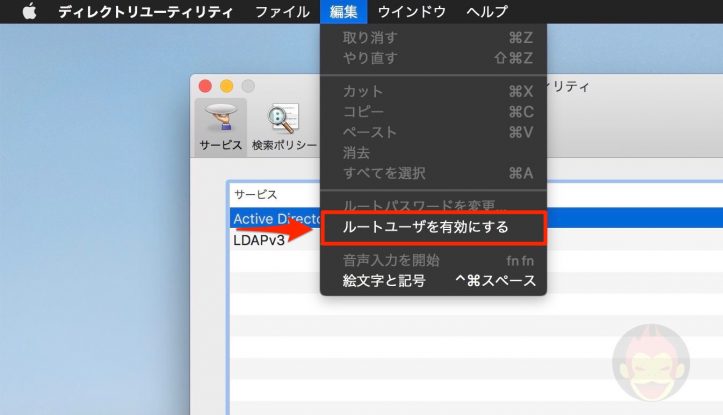Viewport: 723px width, 415px height.
Task: Select the サービス toolbar icon
Action: click(x=221, y=127)
